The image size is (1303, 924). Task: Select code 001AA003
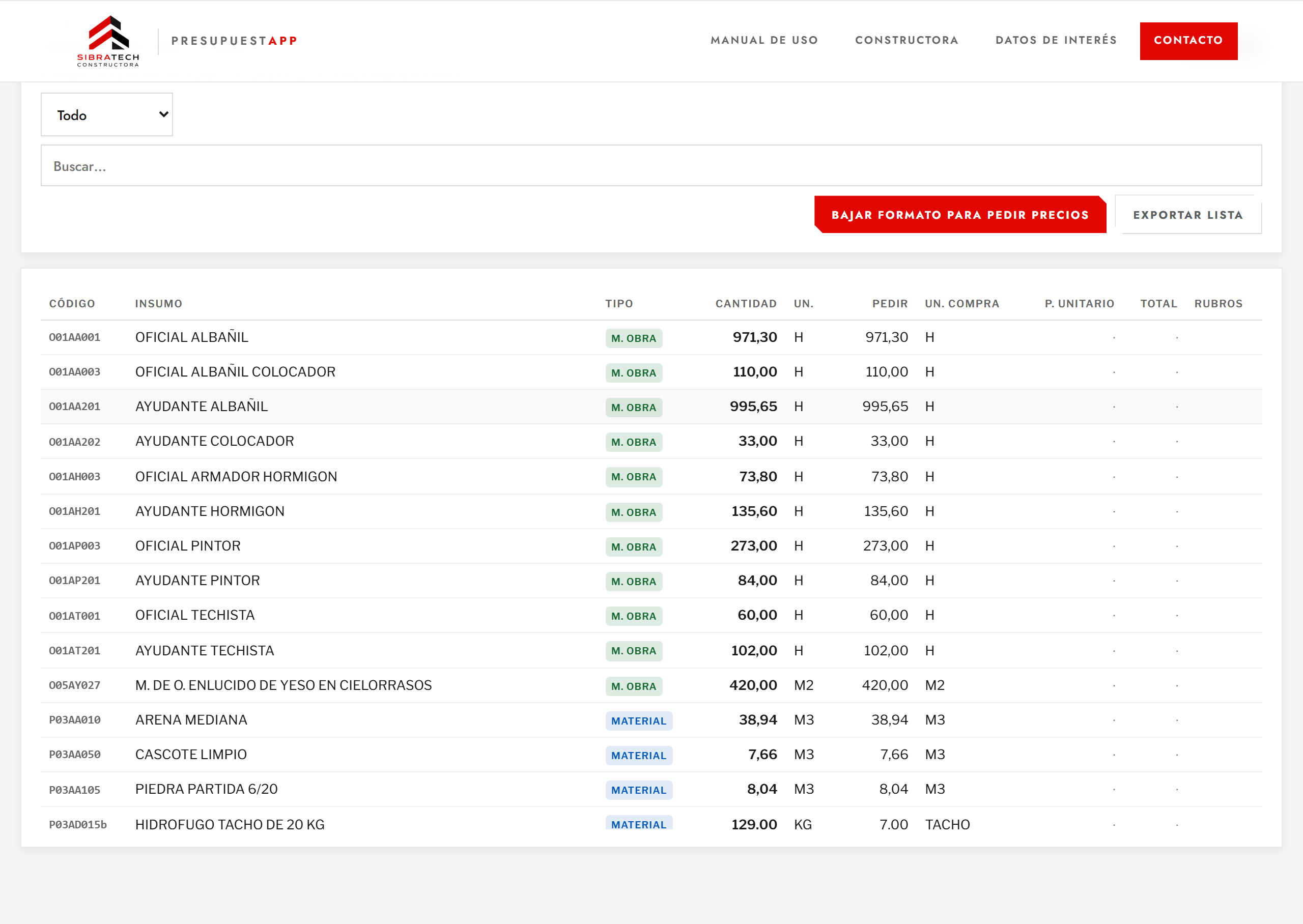pyautogui.click(x=74, y=372)
